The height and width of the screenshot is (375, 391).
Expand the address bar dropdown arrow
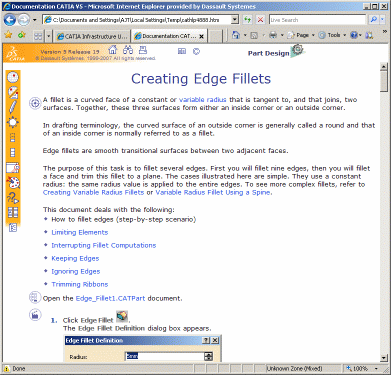235,20
